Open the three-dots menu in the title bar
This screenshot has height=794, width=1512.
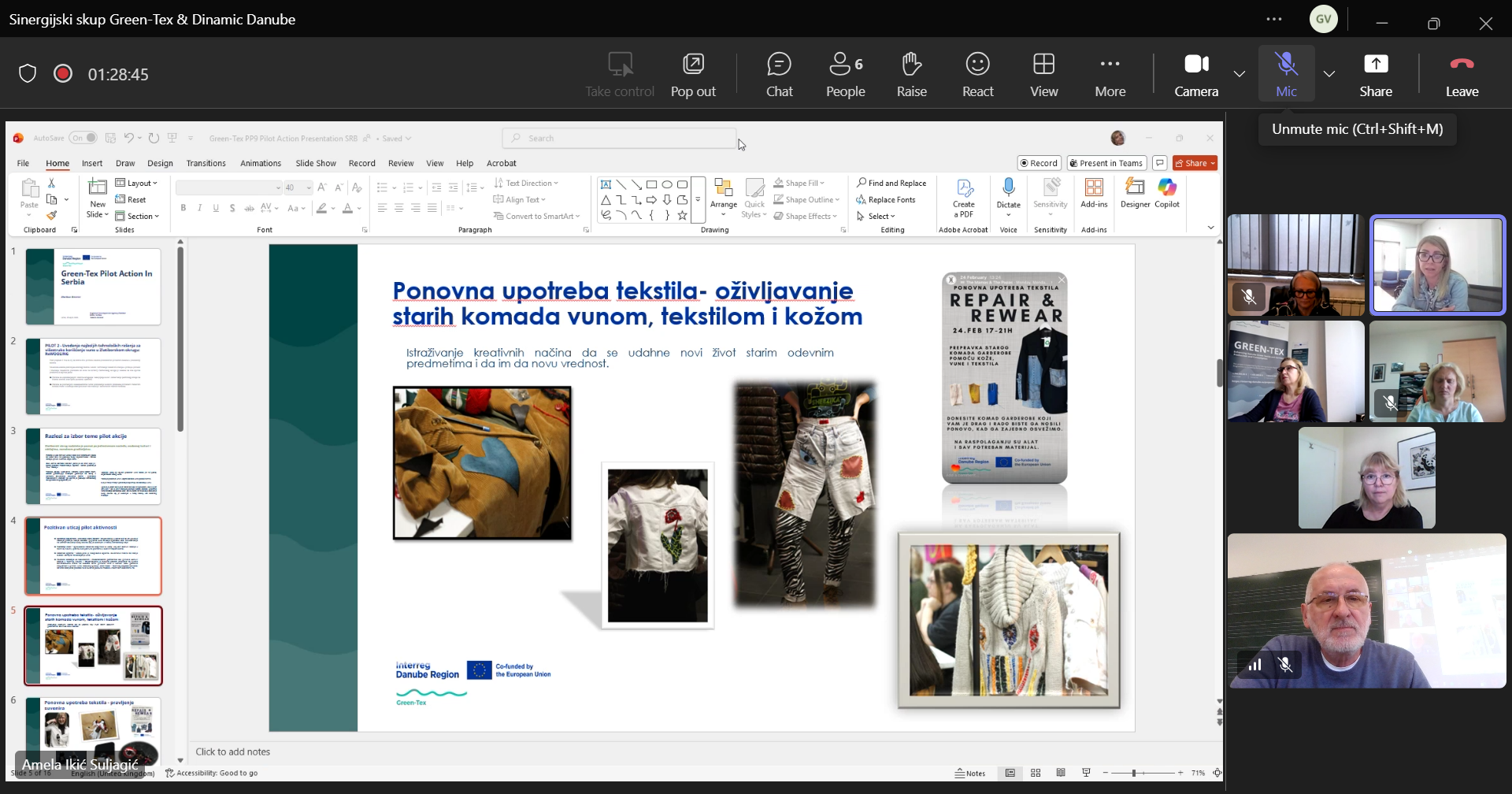tap(1274, 20)
